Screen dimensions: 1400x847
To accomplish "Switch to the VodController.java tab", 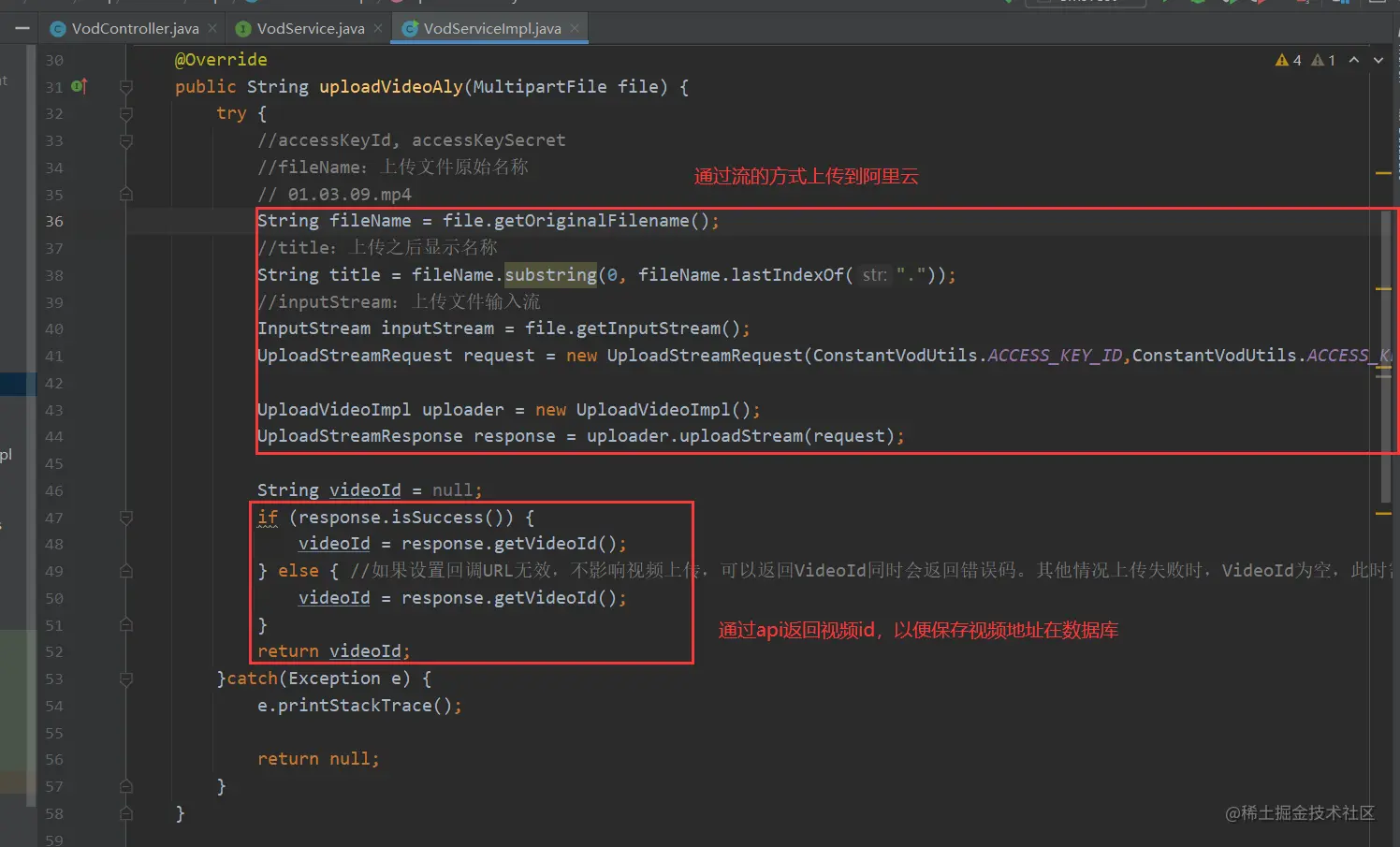I will tap(135, 28).
